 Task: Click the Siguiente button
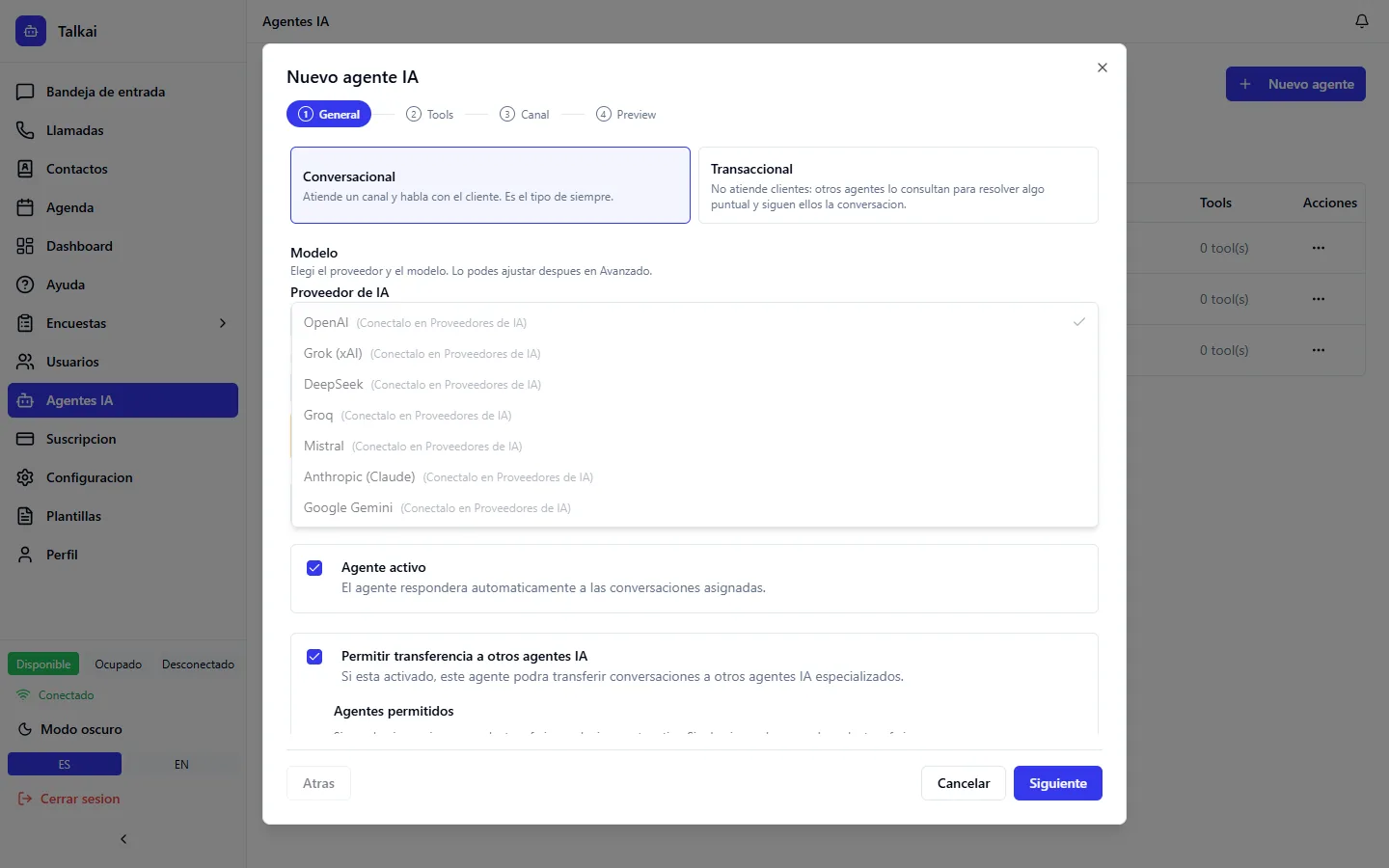pos(1057,783)
